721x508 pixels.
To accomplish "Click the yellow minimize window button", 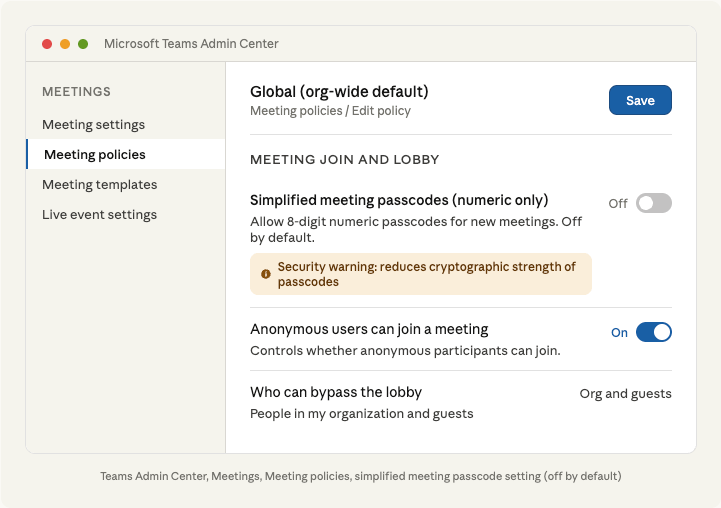I will [x=65, y=44].
